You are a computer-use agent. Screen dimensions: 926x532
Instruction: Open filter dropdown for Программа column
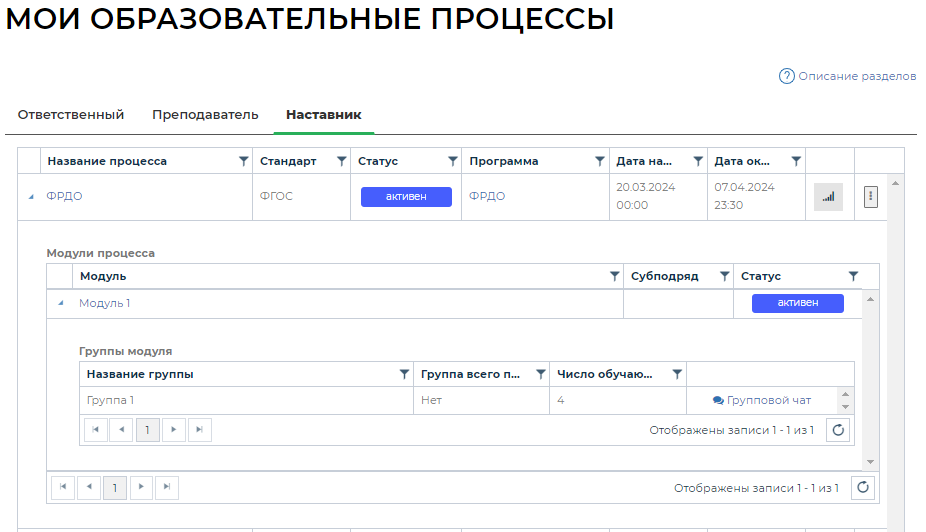coord(600,161)
